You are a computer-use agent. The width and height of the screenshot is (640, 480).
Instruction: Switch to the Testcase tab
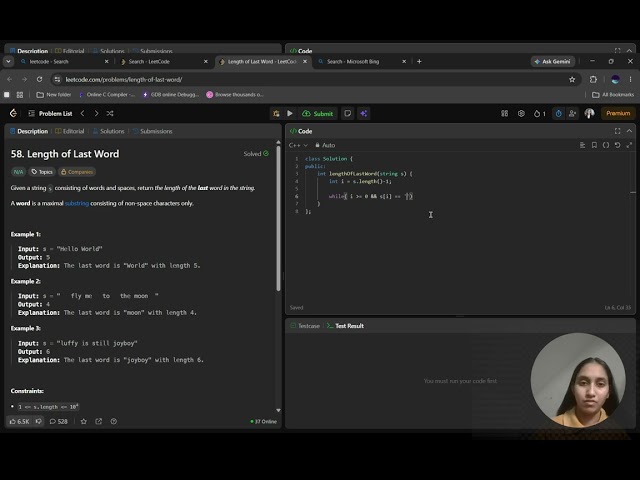[305, 326]
